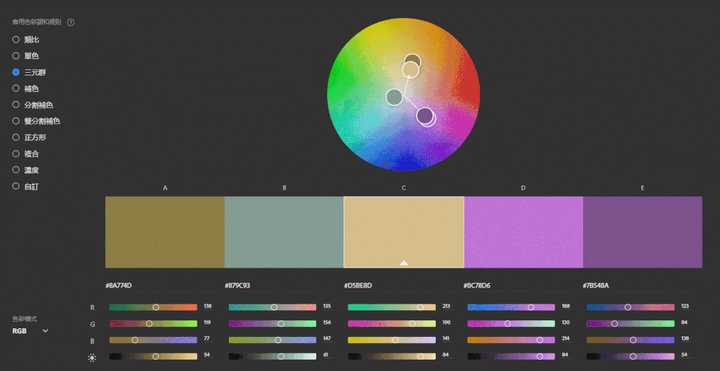
Task: Click the brightness slider for color E
Action: 630,356
